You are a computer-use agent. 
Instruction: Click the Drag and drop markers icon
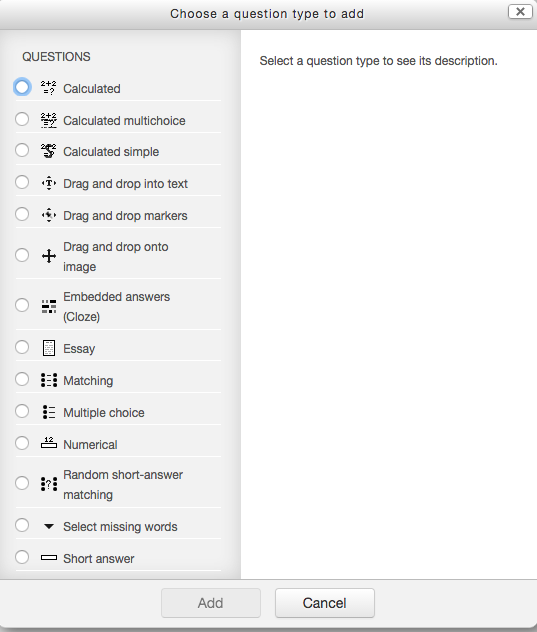pyautogui.click(x=49, y=215)
